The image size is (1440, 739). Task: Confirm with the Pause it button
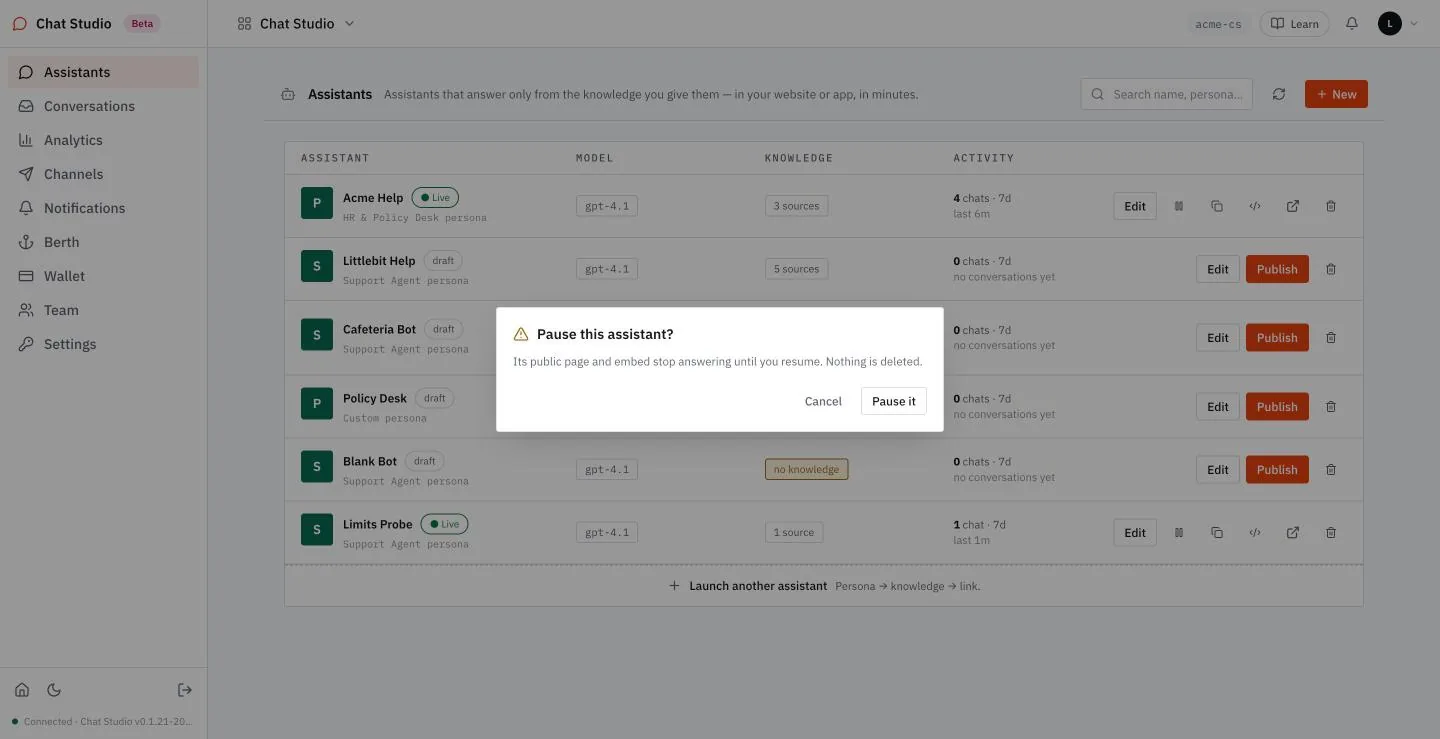click(x=894, y=401)
